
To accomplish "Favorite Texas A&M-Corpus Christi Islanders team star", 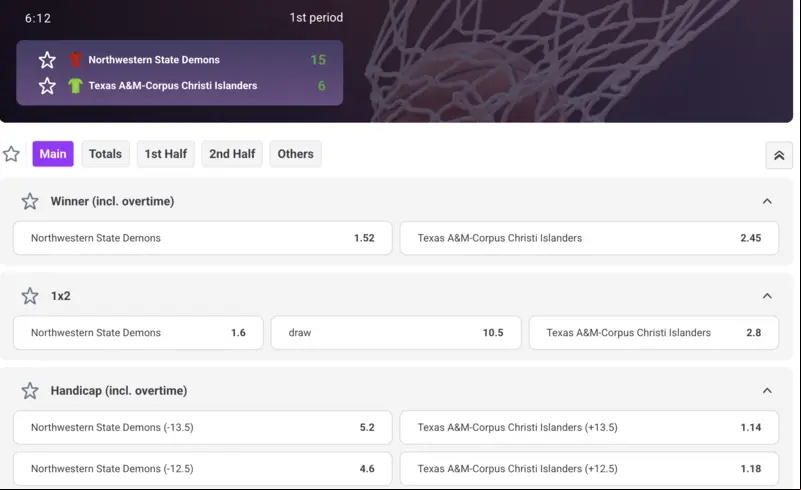I will 47,85.
